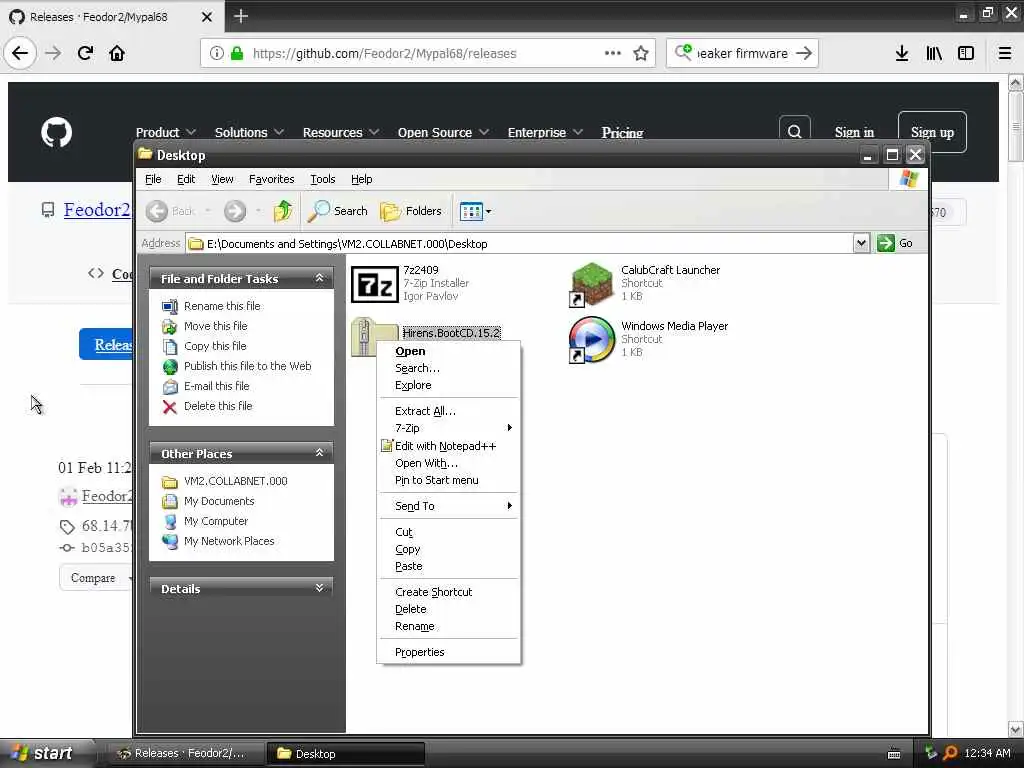The height and width of the screenshot is (768, 1024).
Task: Open GitHub Product dropdown
Action: (165, 133)
